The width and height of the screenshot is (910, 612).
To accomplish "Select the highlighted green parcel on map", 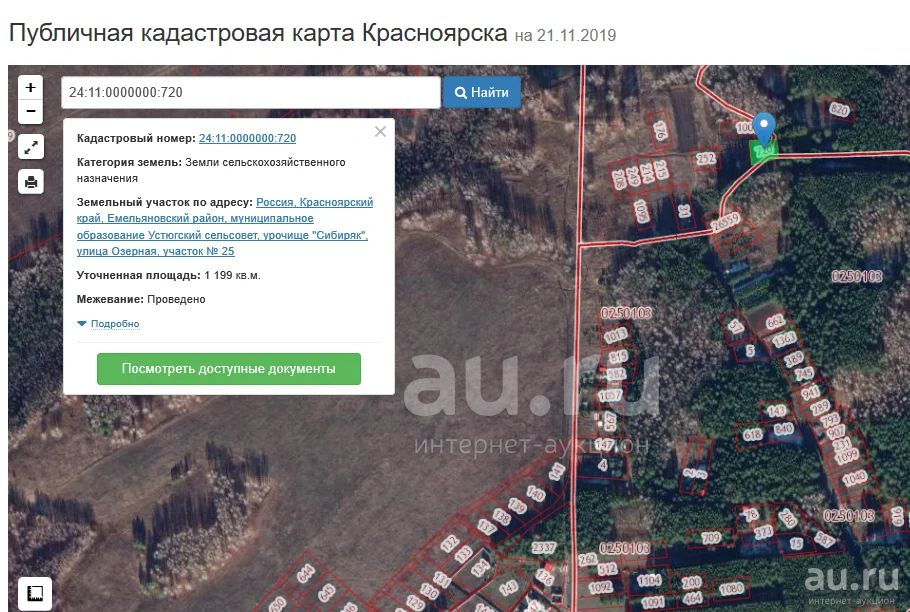I will point(763,151).
